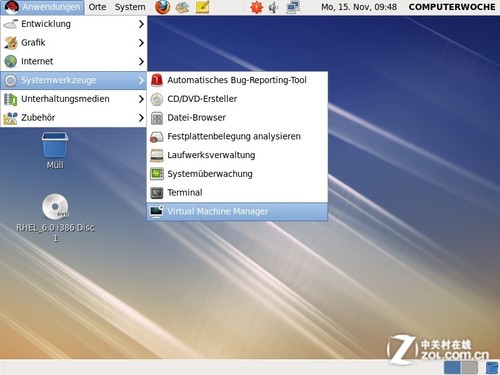Open the Grafik submenu
The width and height of the screenshot is (500, 375).
(73, 43)
